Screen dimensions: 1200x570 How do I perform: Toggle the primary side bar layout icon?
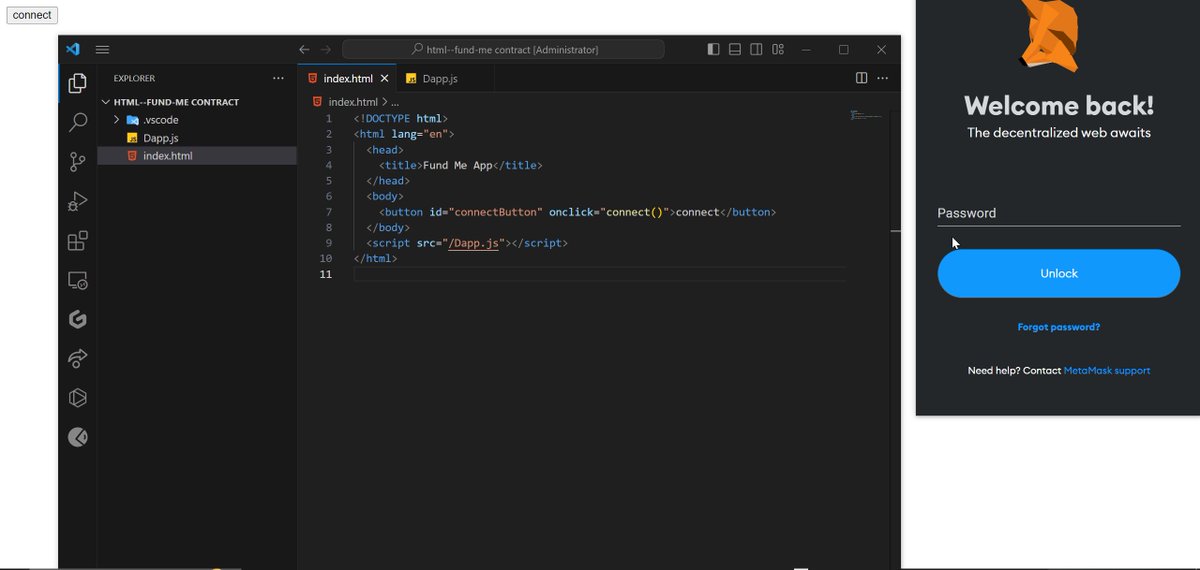coord(713,49)
